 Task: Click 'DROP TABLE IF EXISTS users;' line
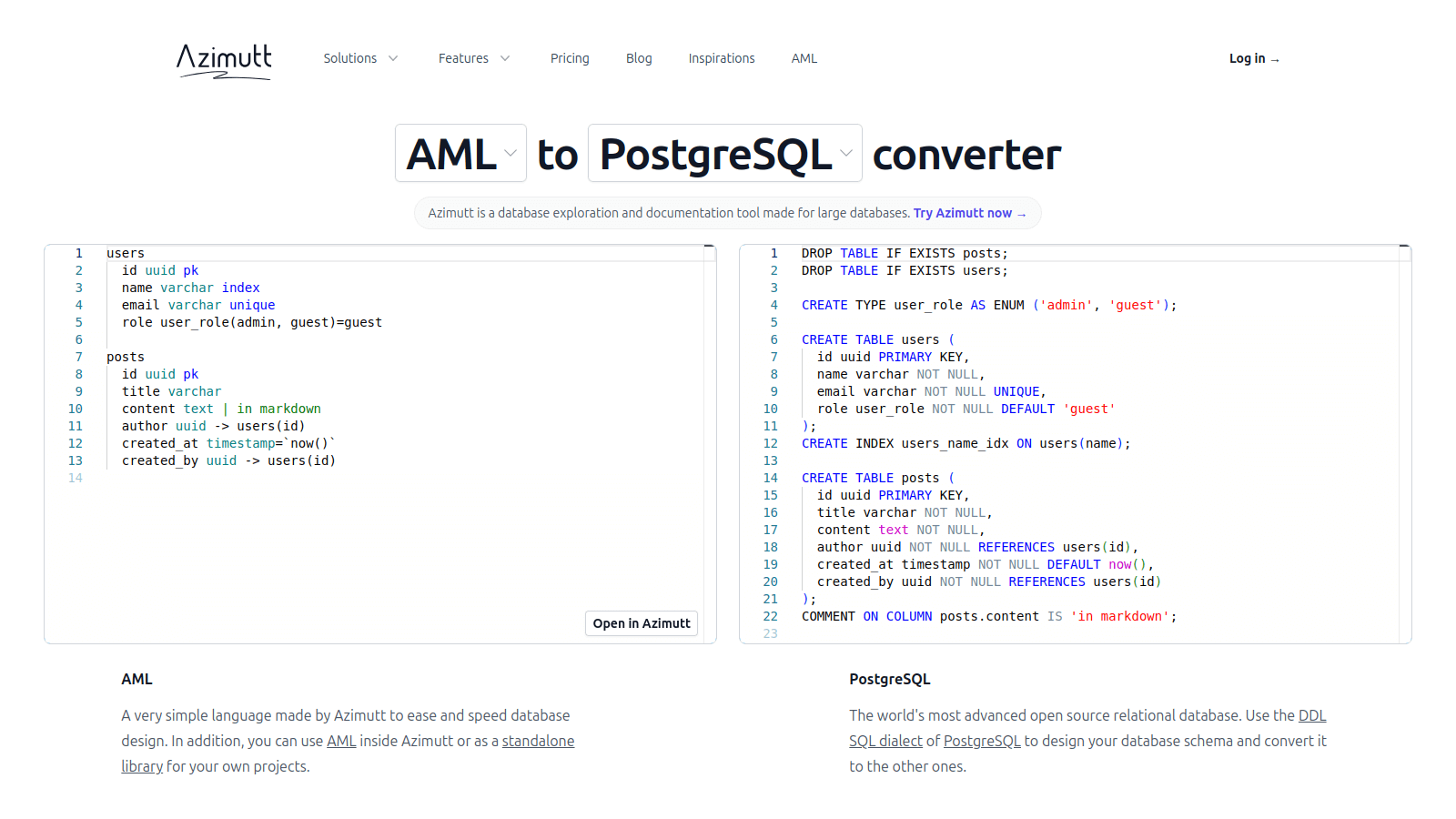click(x=905, y=270)
